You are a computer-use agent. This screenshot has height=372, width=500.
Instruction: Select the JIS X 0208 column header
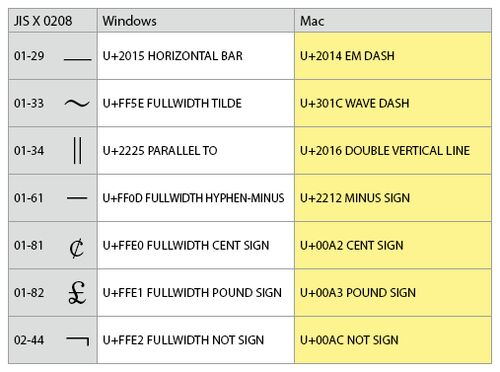(53, 21)
